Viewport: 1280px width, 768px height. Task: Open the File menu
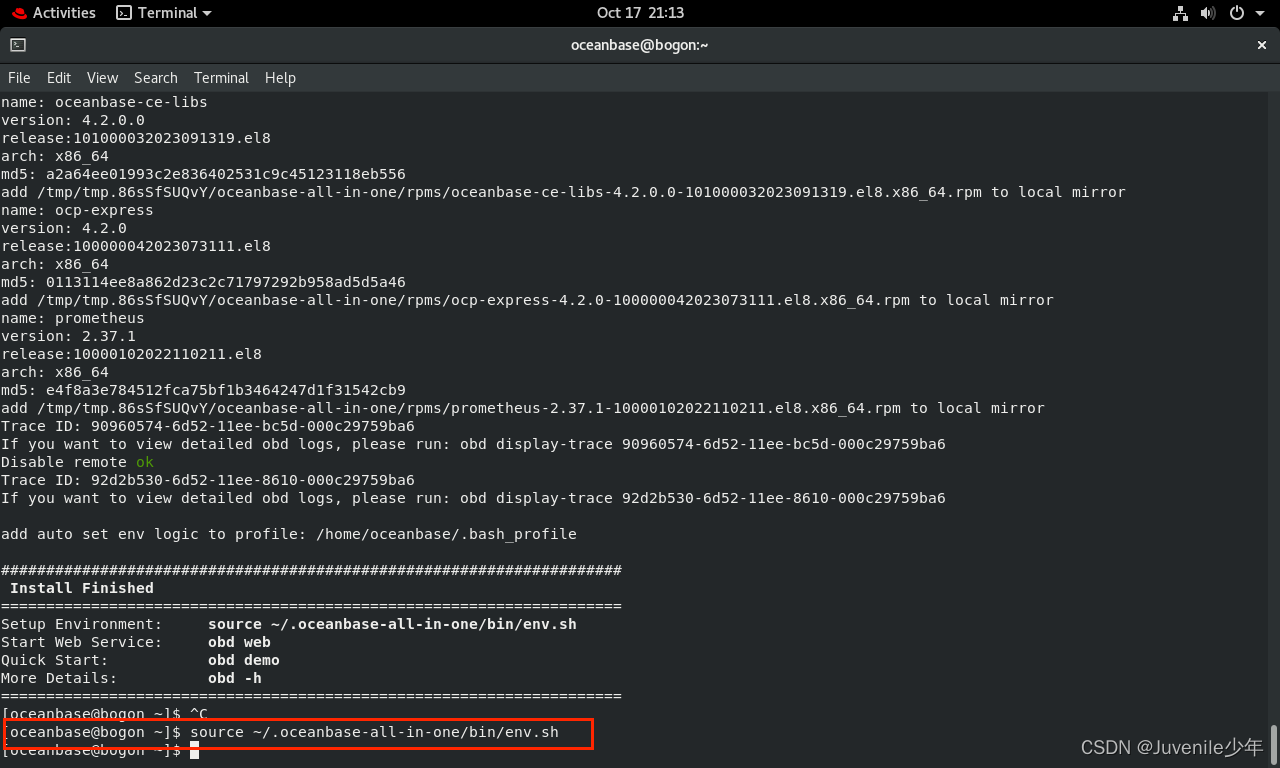tap(19, 78)
